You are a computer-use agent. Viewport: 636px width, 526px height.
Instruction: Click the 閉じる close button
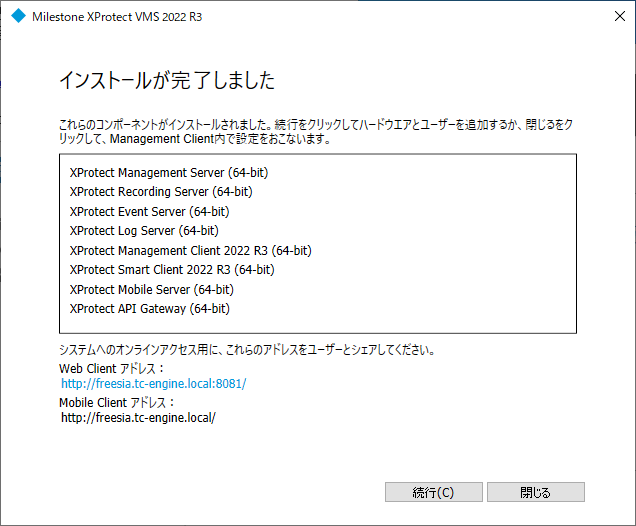[x=535, y=492]
